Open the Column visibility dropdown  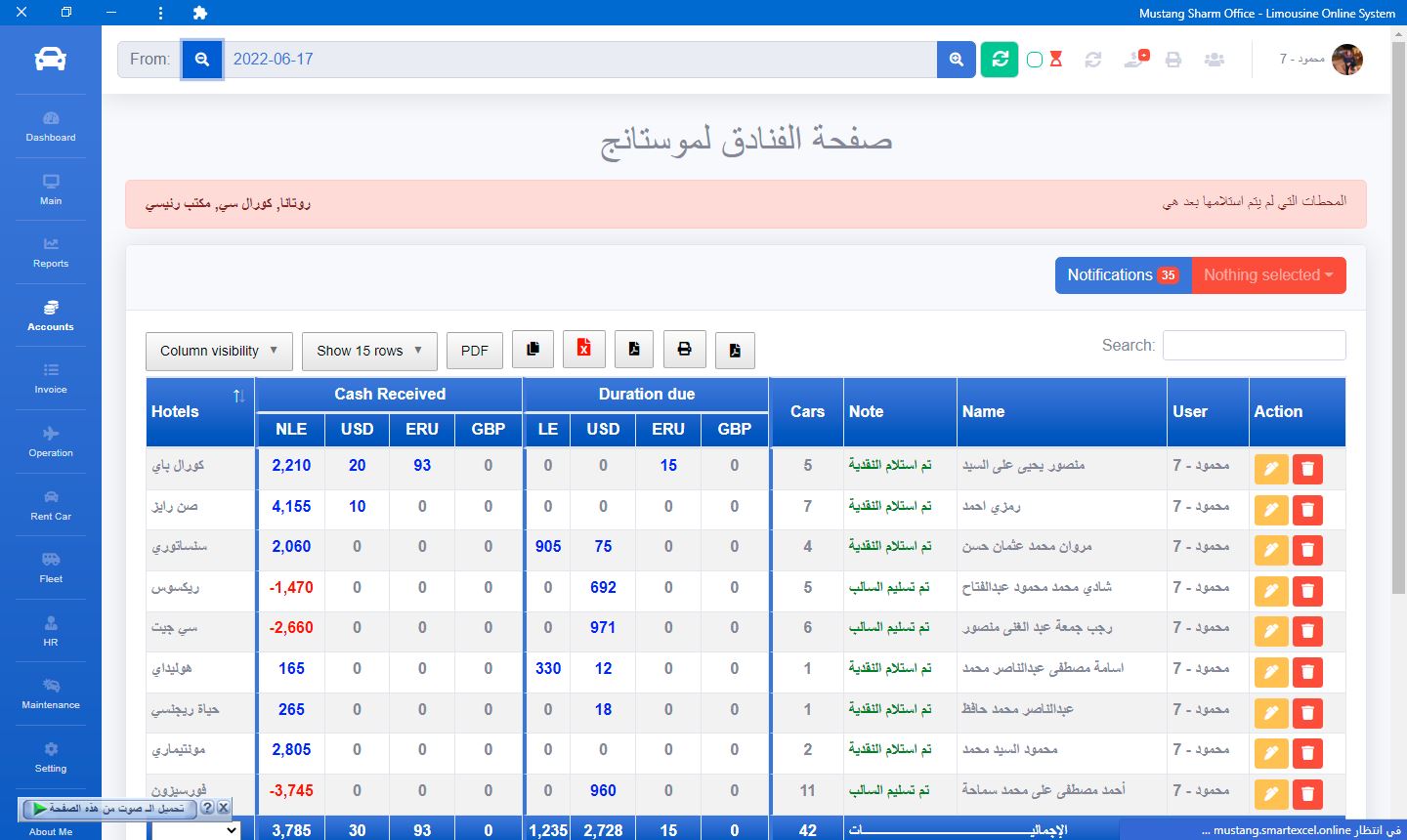[219, 352]
